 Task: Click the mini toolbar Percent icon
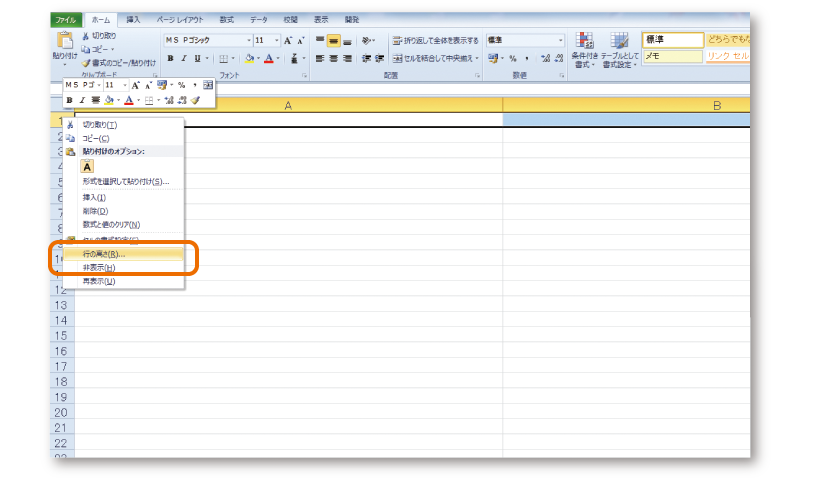point(181,85)
